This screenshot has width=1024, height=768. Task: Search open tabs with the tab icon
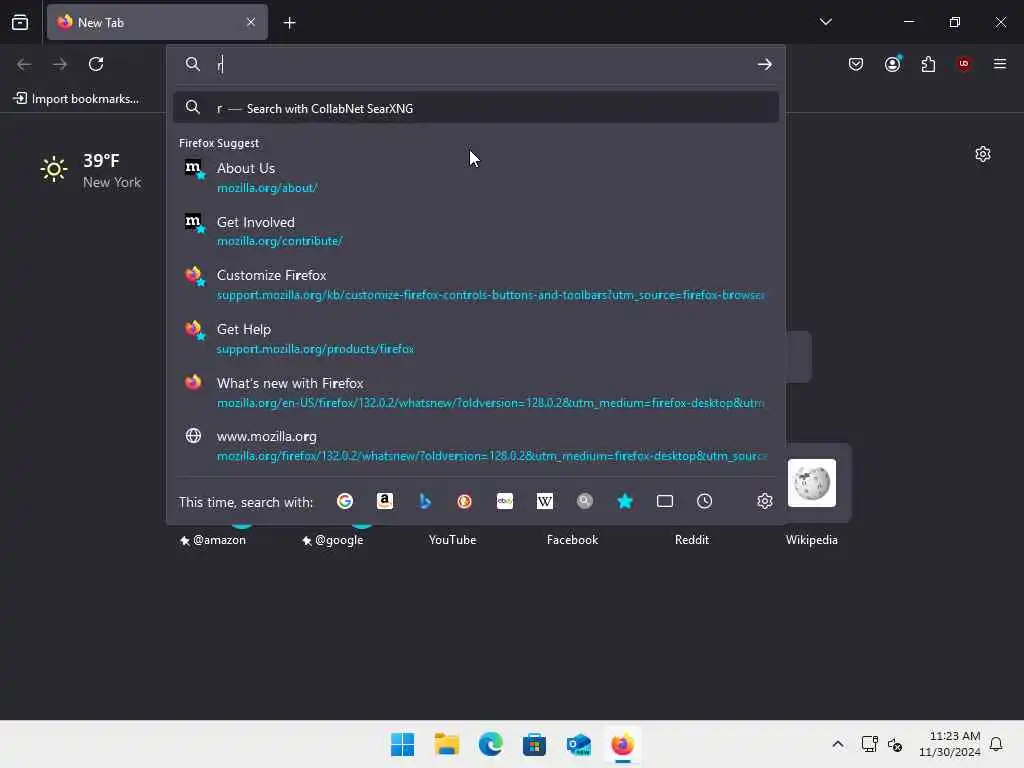(x=665, y=502)
